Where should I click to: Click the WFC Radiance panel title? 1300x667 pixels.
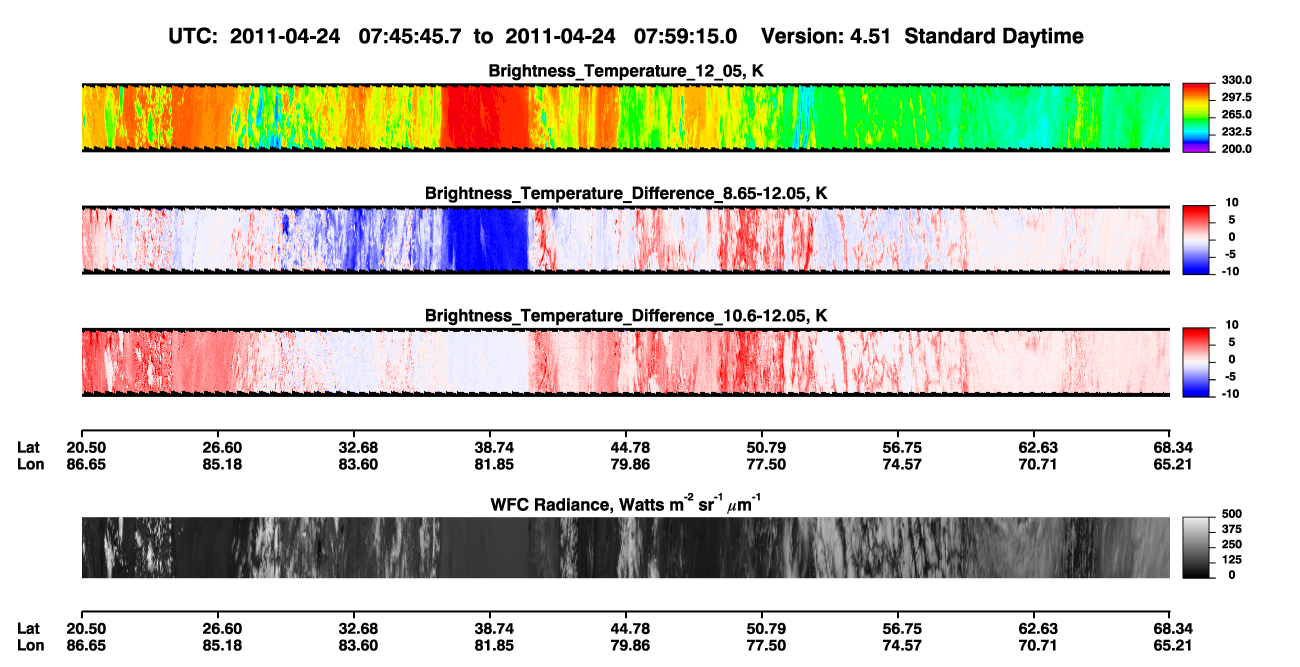(626, 504)
